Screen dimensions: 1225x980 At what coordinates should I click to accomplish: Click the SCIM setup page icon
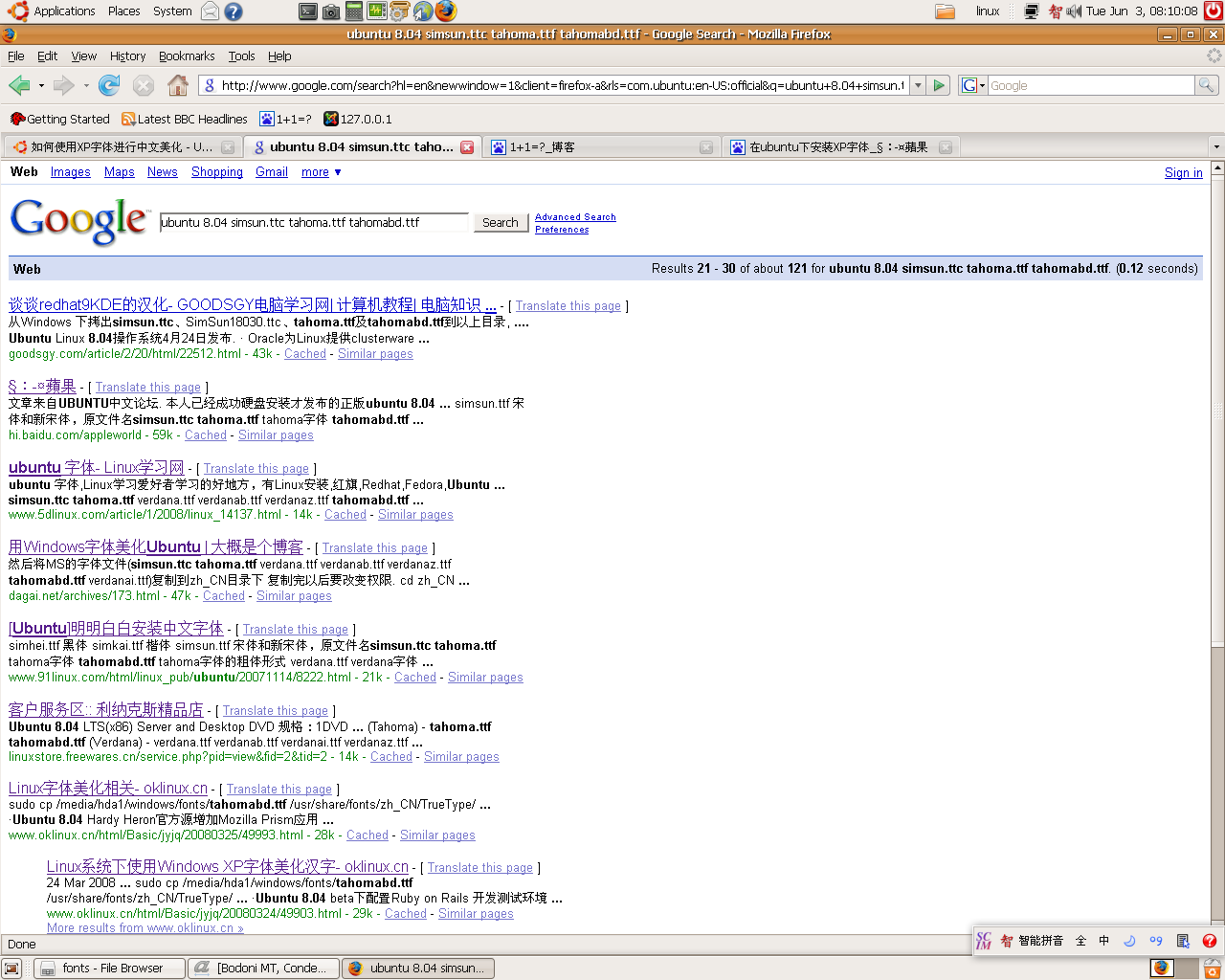(1183, 941)
